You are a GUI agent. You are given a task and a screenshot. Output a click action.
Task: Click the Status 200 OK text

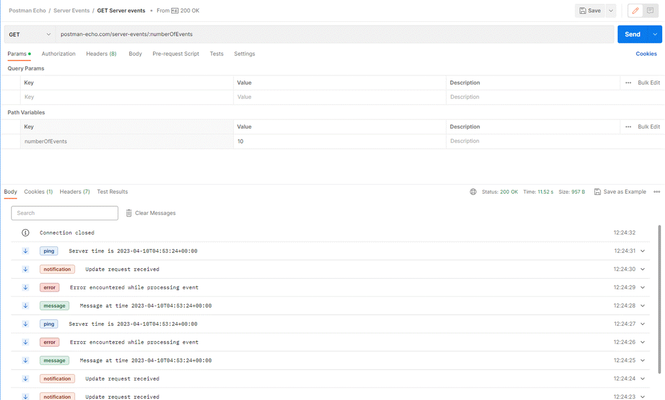tap(500, 192)
